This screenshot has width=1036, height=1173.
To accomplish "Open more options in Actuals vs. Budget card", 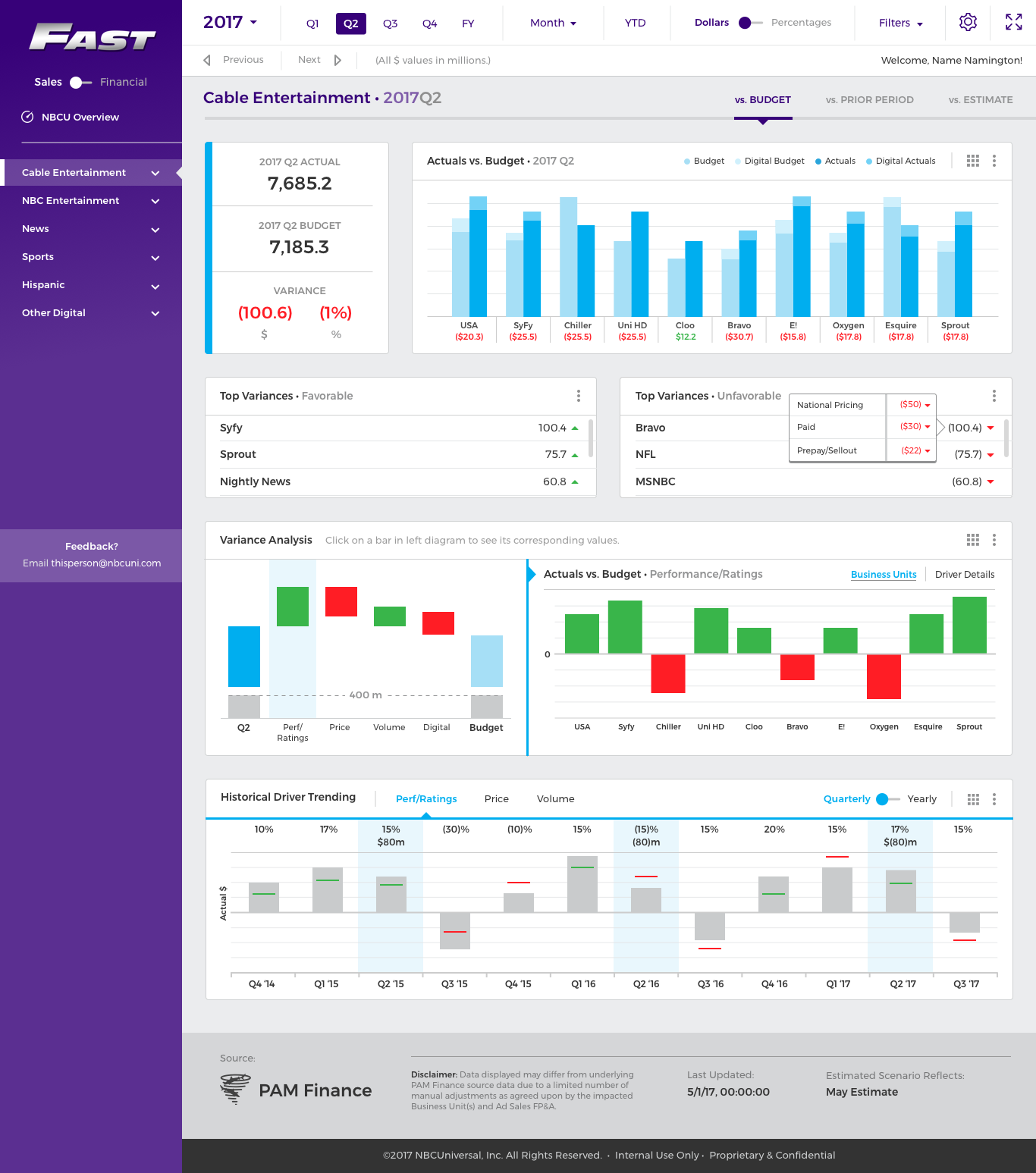I will pos(994,161).
